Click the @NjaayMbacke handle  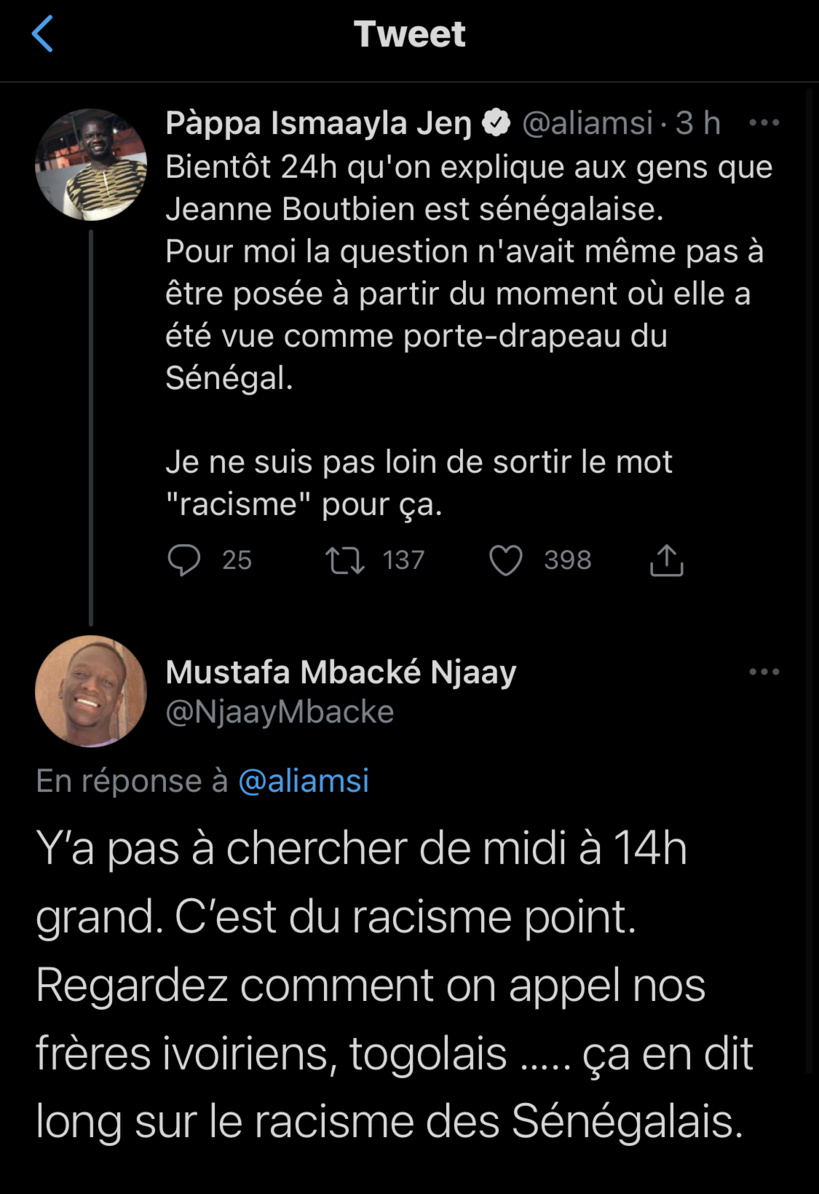point(279,712)
